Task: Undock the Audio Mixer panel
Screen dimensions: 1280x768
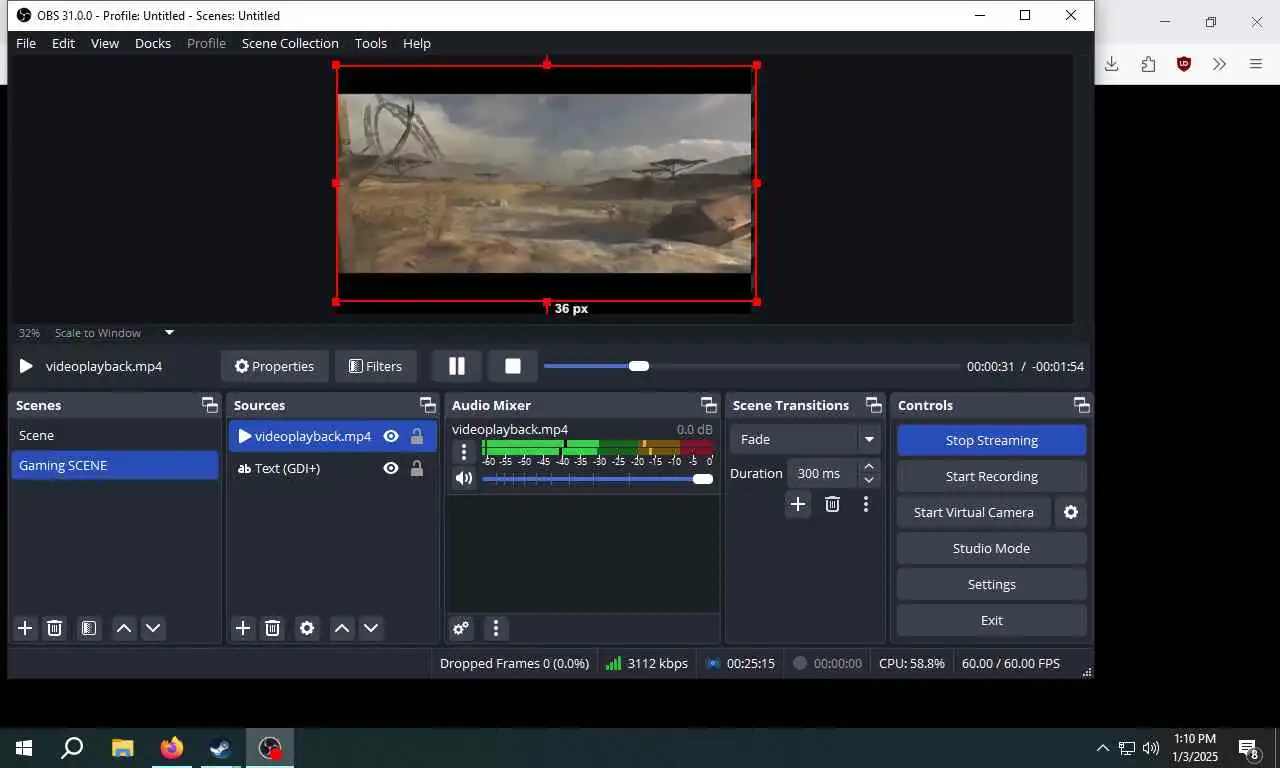Action: (709, 405)
